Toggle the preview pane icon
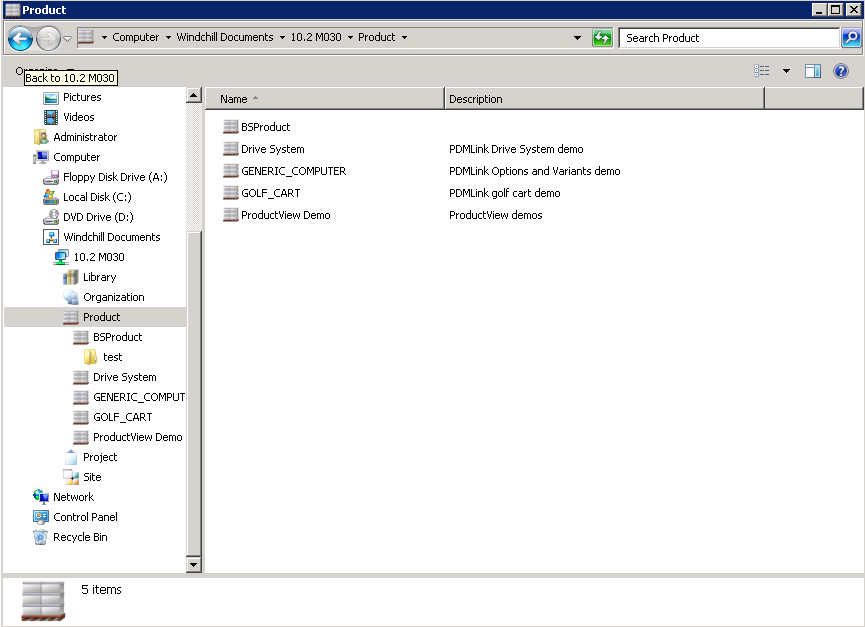 (813, 71)
